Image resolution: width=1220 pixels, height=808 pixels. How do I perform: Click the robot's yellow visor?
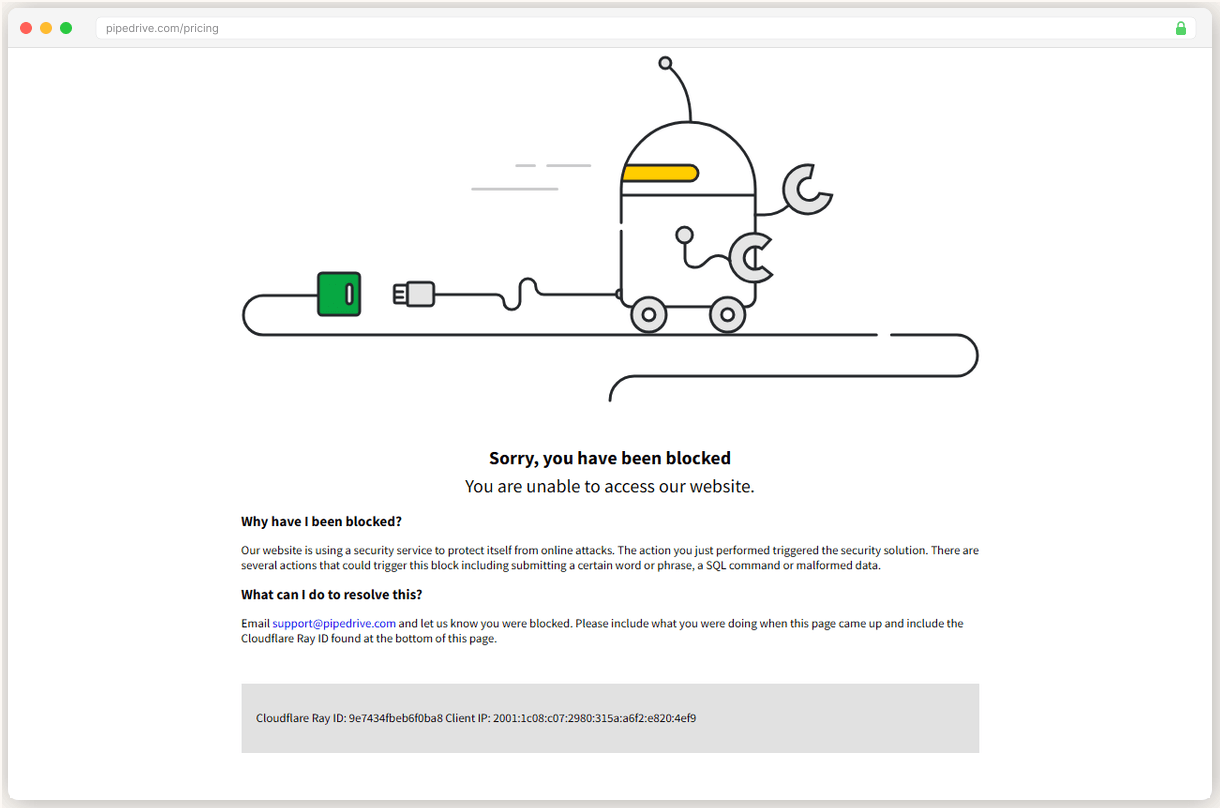pyautogui.click(x=659, y=173)
